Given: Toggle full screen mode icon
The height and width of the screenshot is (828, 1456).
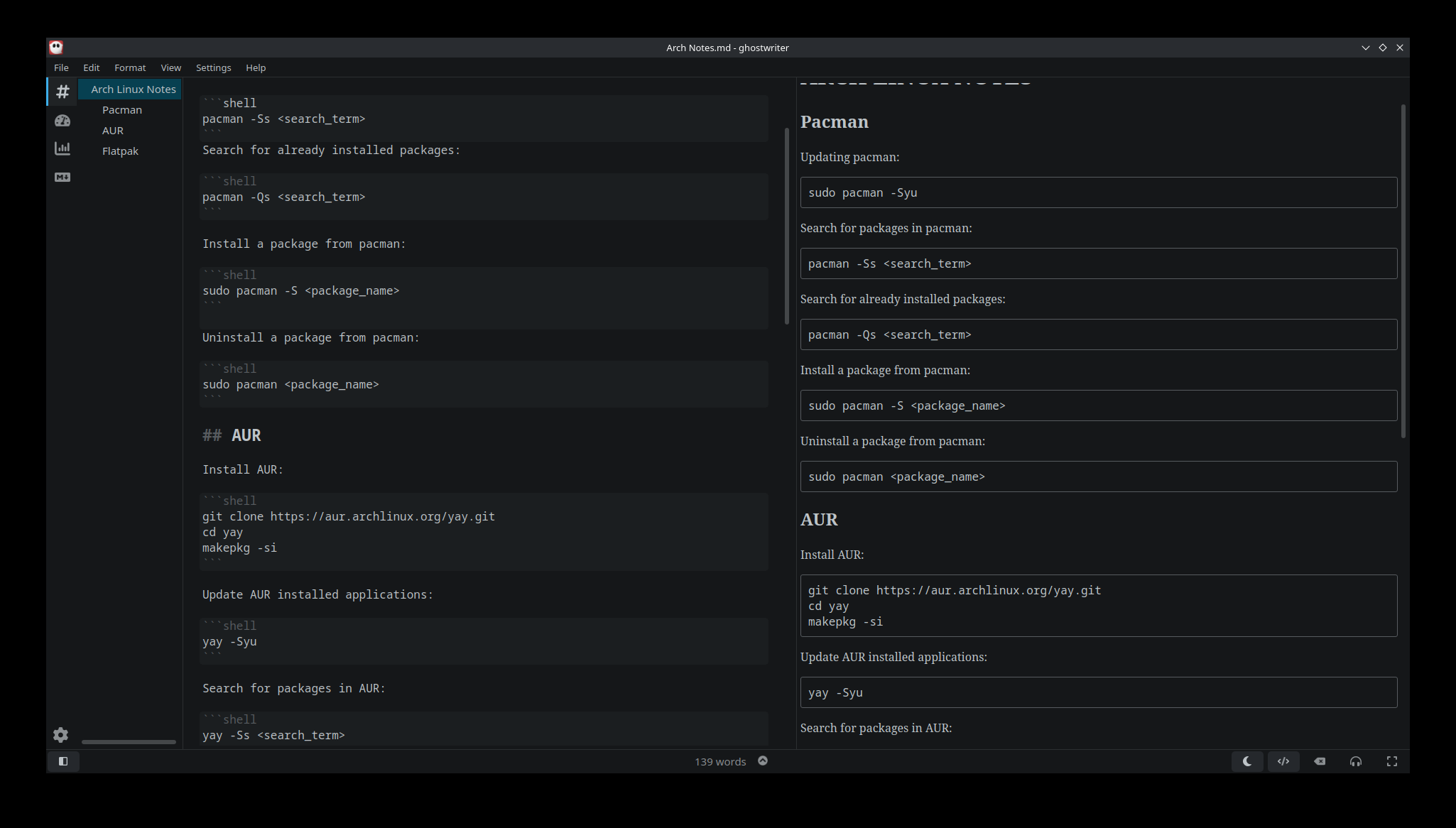Looking at the screenshot, I should [x=1392, y=761].
